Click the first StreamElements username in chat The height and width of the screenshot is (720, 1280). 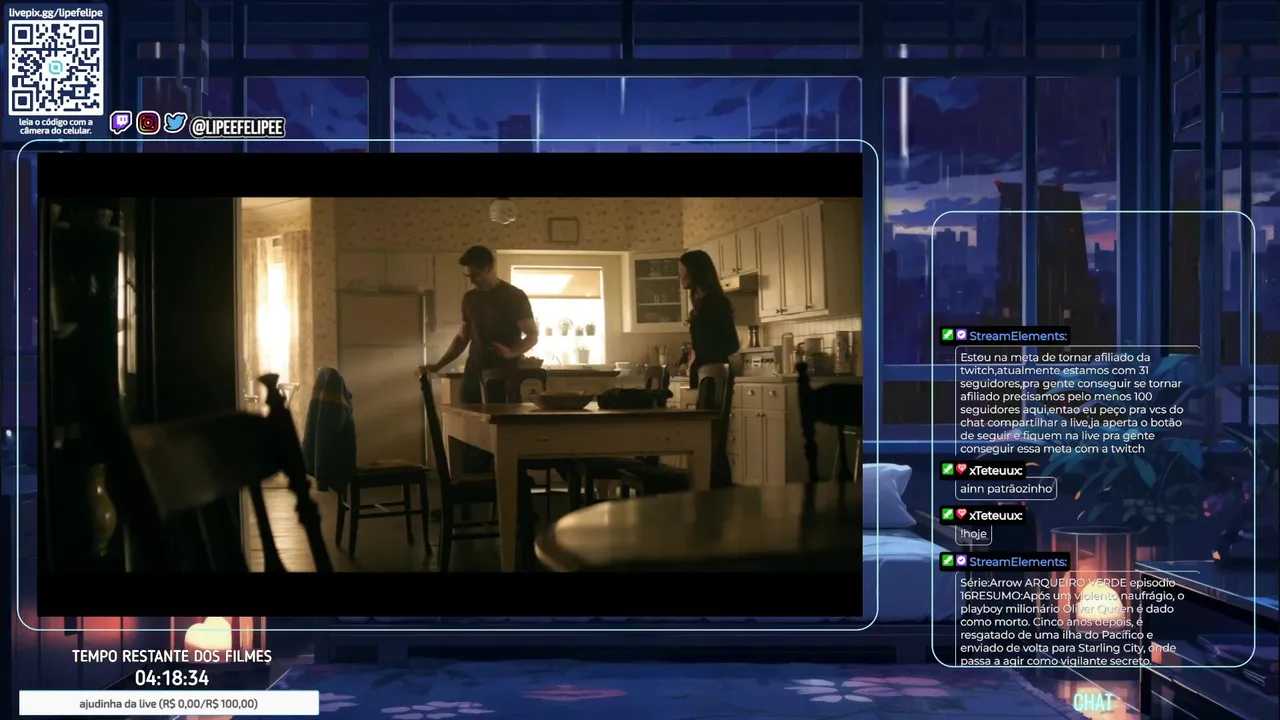pyautogui.click(x=1018, y=336)
